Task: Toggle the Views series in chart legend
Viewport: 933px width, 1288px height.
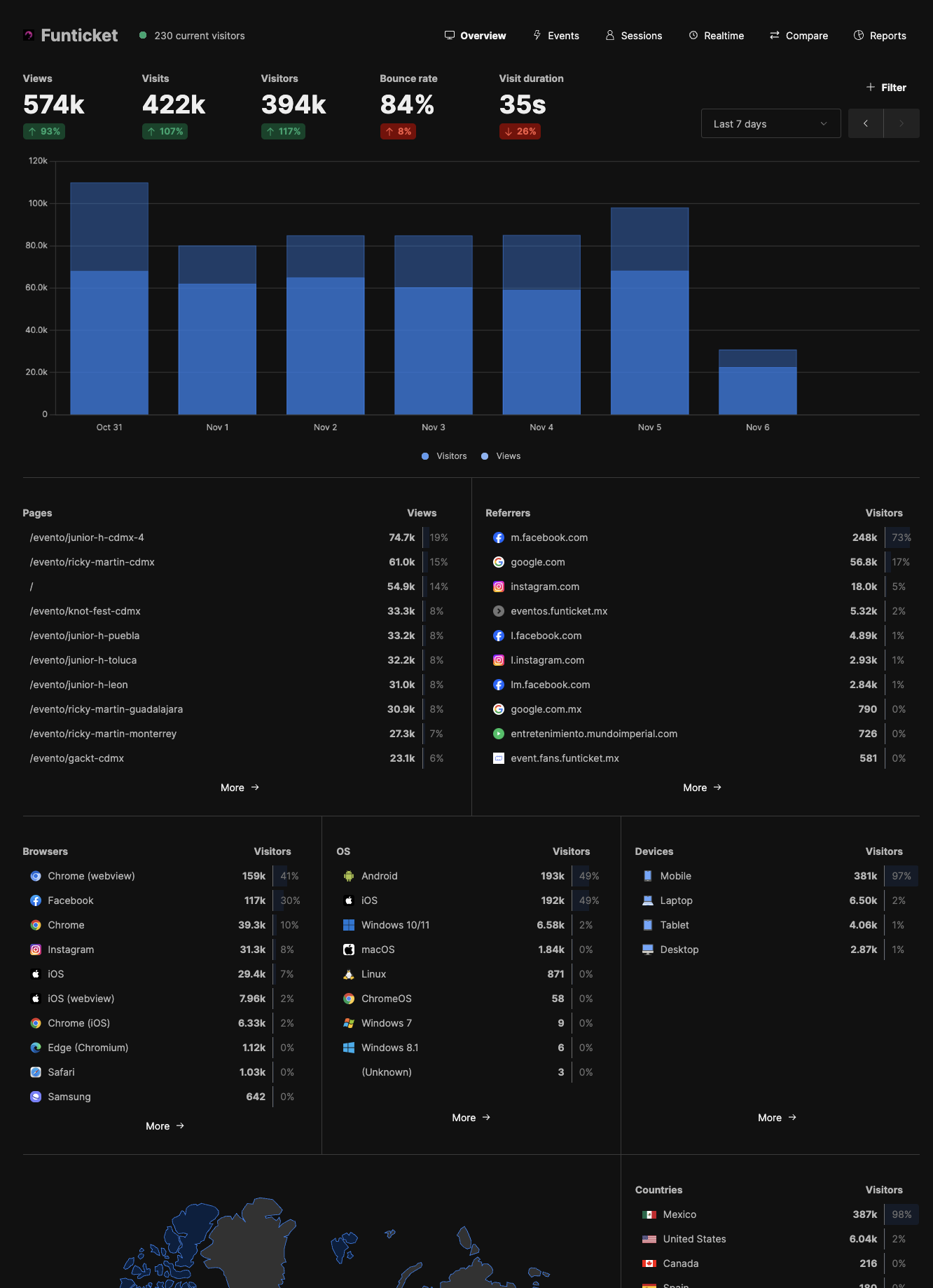Action: point(501,456)
